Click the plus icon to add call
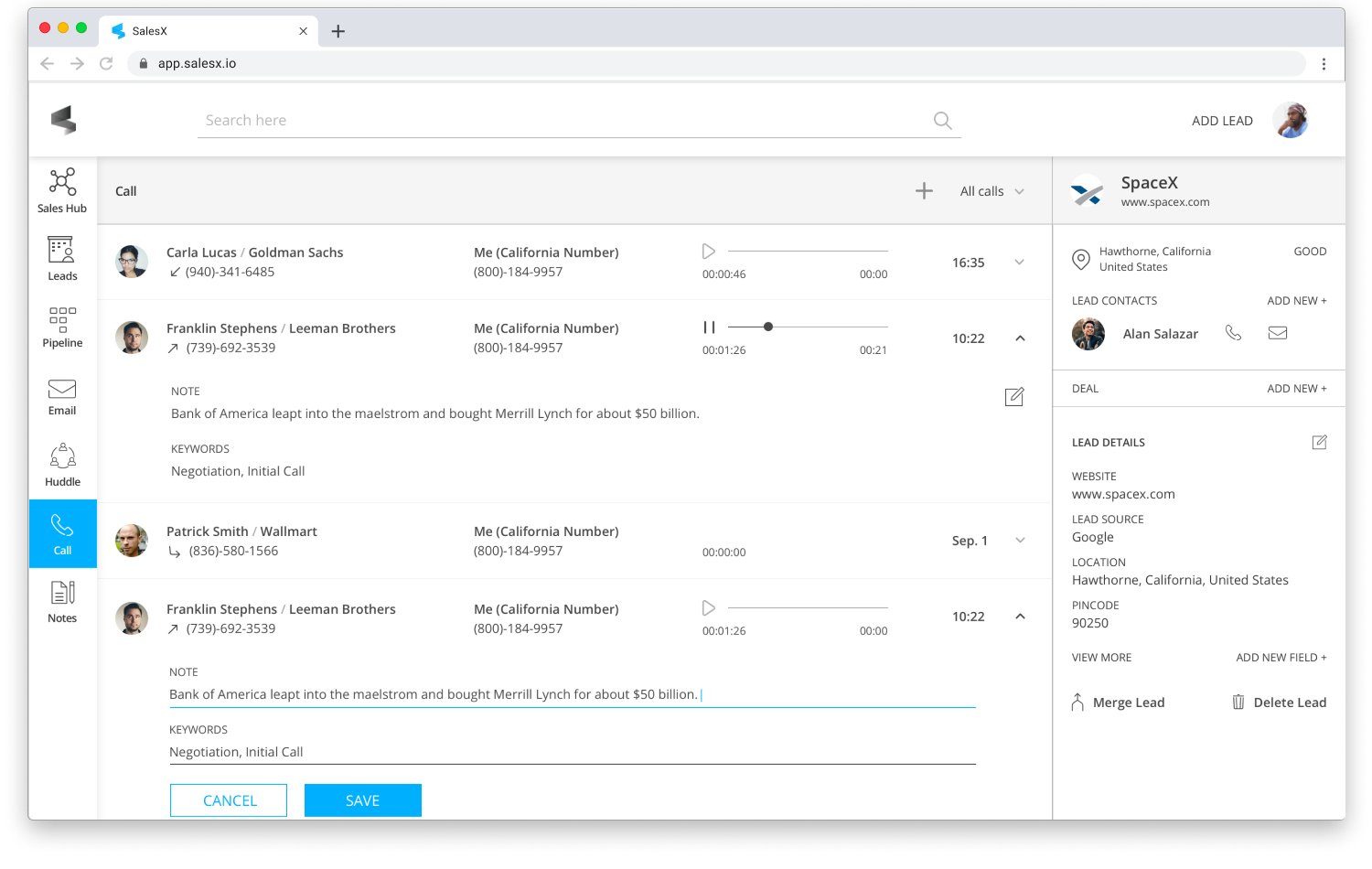The width and height of the screenshot is (1372, 869). (924, 190)
